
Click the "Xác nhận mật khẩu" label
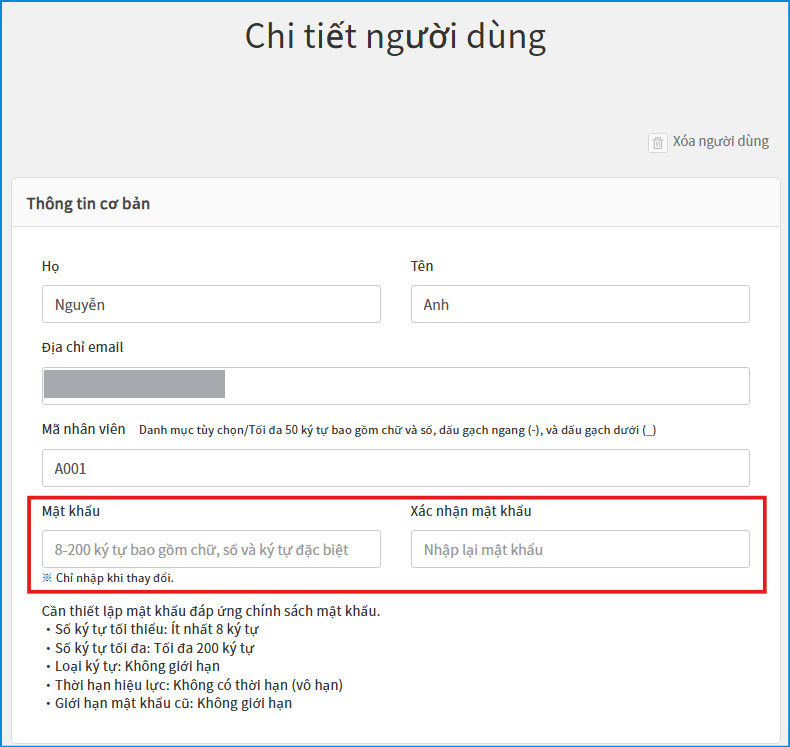point(471,511)
